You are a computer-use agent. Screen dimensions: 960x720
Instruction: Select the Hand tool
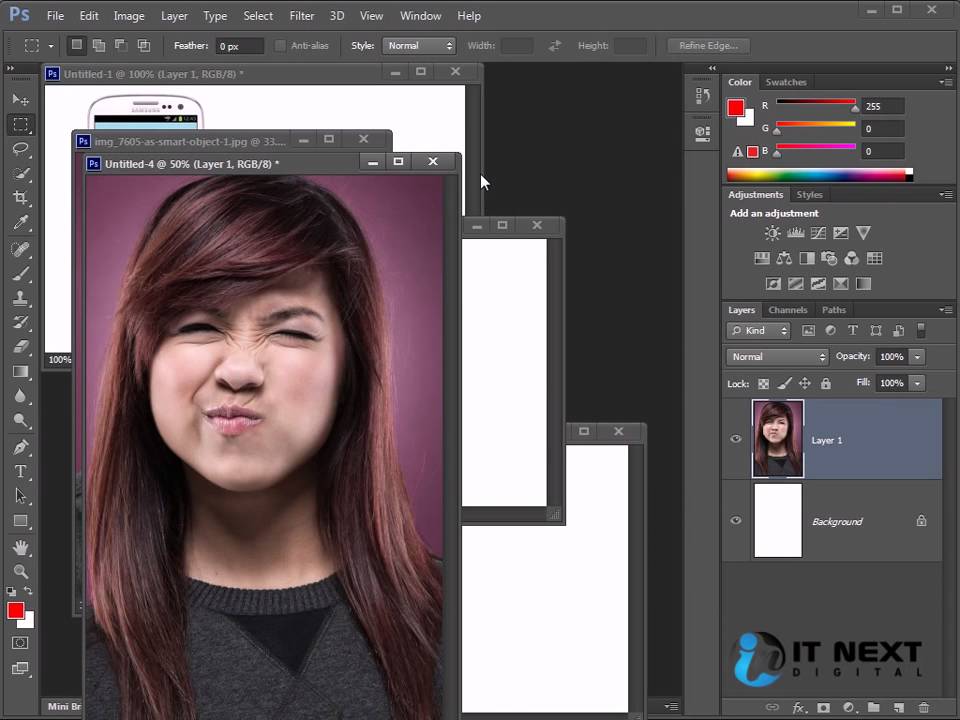20,547
